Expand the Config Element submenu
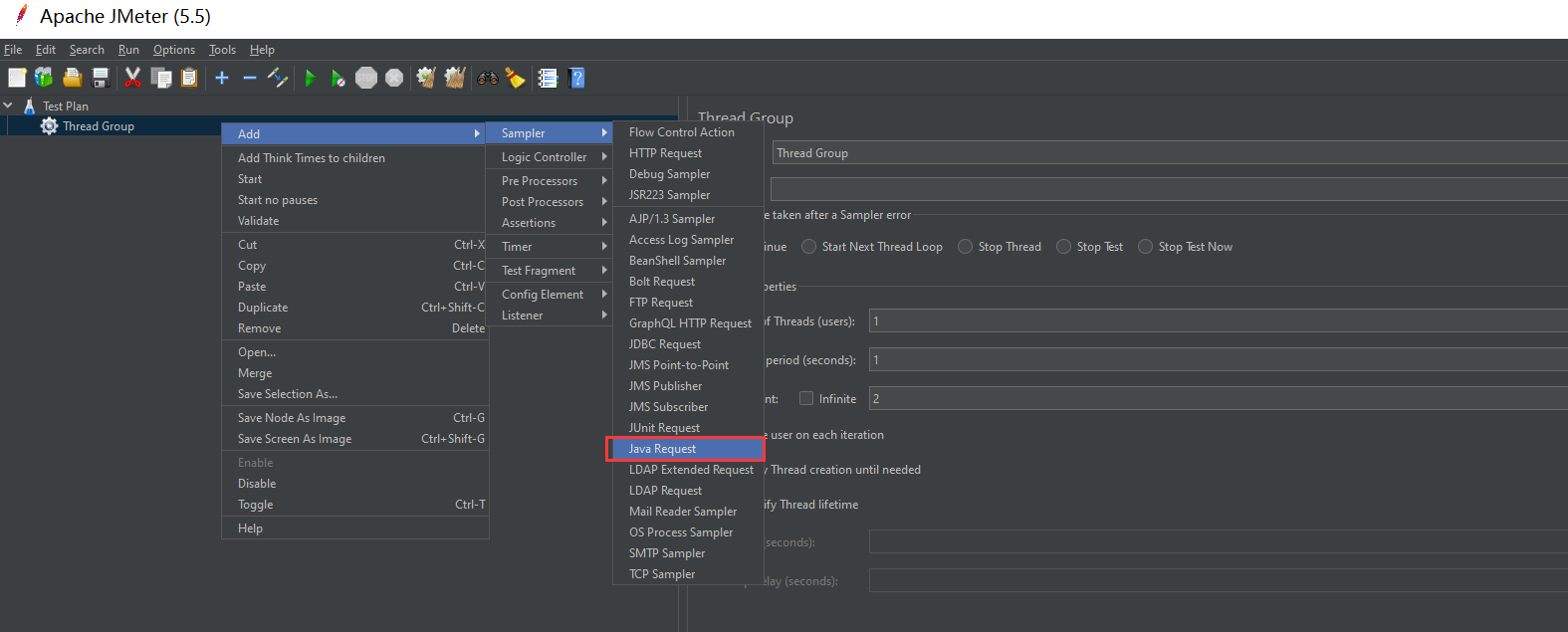The height and width of the screenshot is (632, 1568). (x=550, y=295)
